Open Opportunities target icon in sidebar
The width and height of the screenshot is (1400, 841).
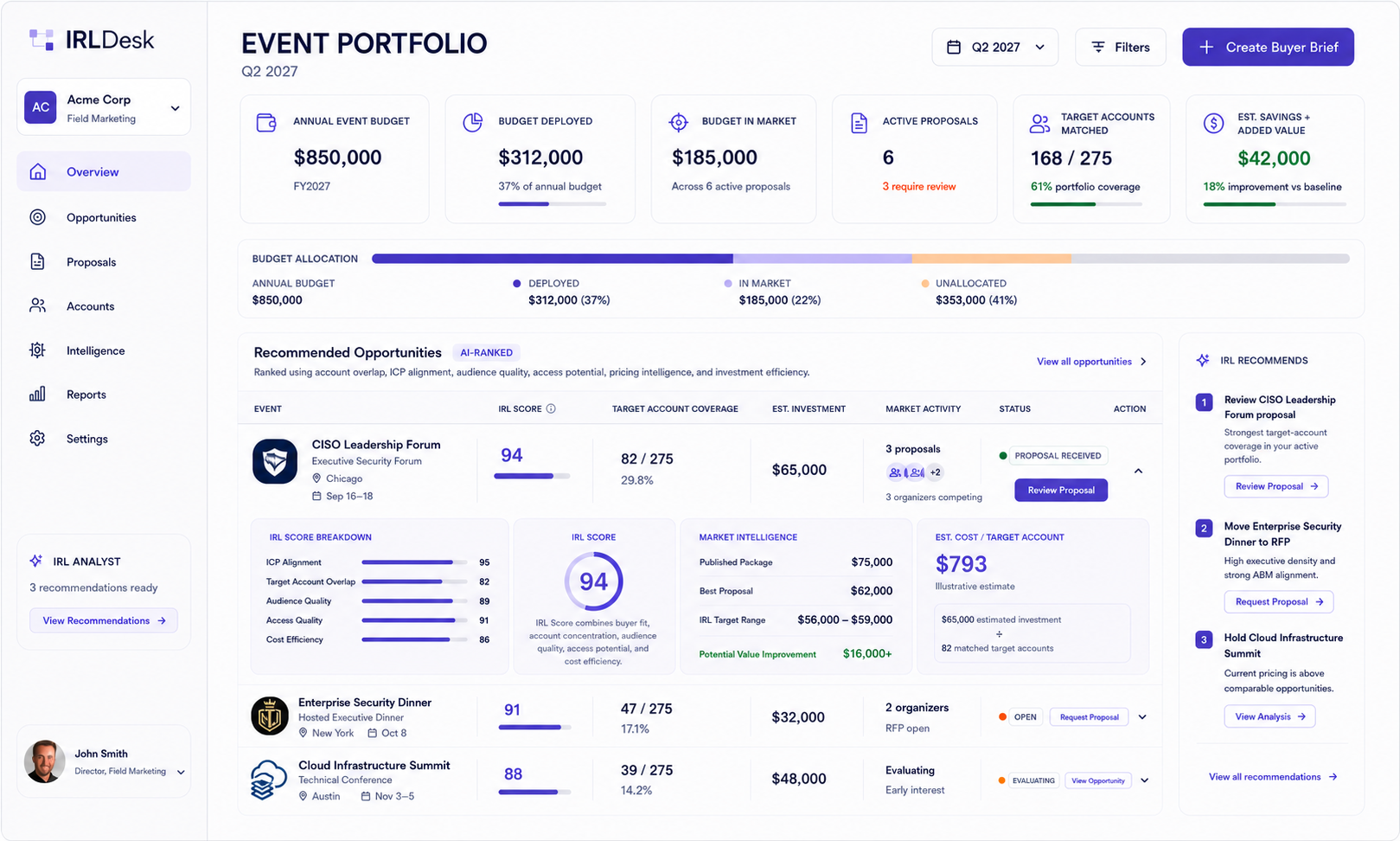pos(38,217)
